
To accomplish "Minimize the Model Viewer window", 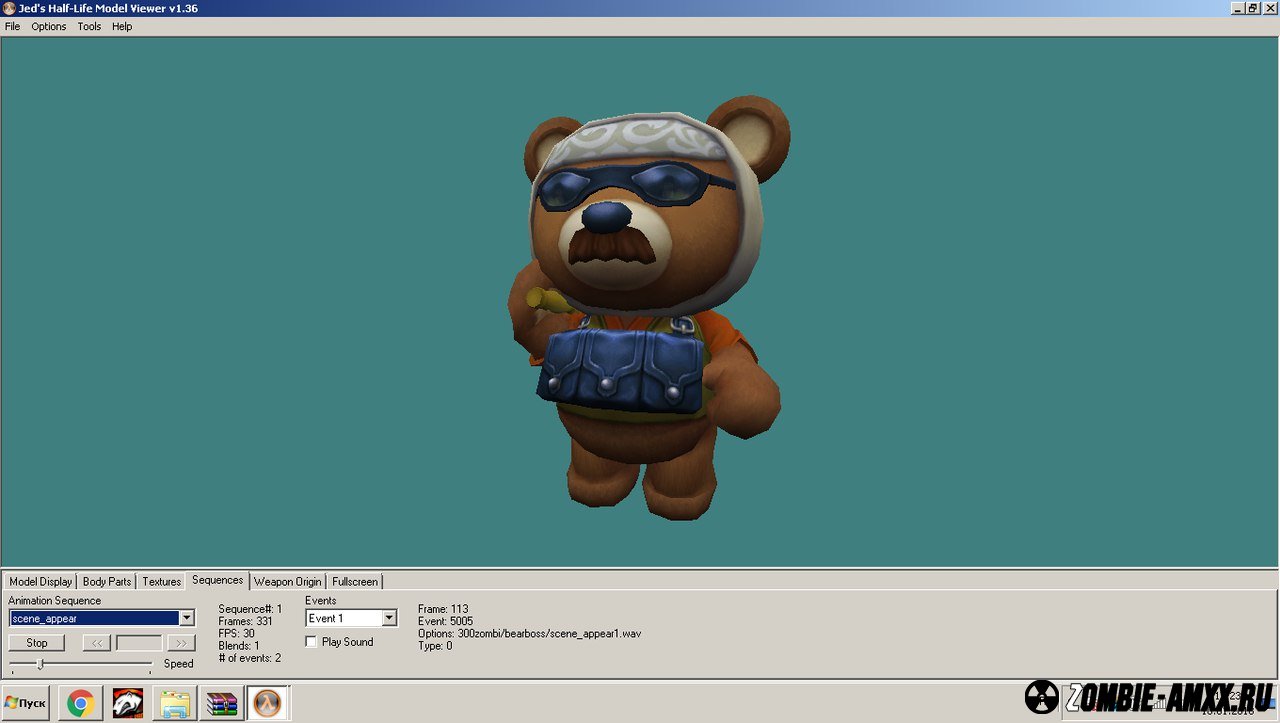I will point(1236,8).
